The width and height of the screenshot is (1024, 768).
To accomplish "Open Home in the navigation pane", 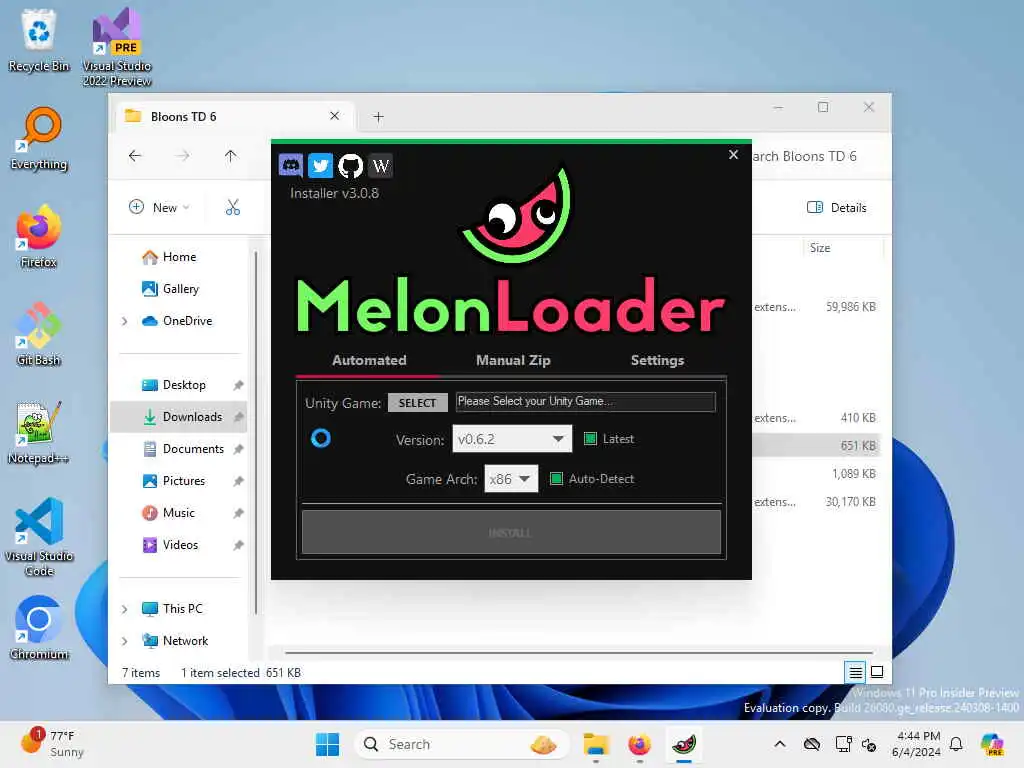I will (x=179, y=257).
